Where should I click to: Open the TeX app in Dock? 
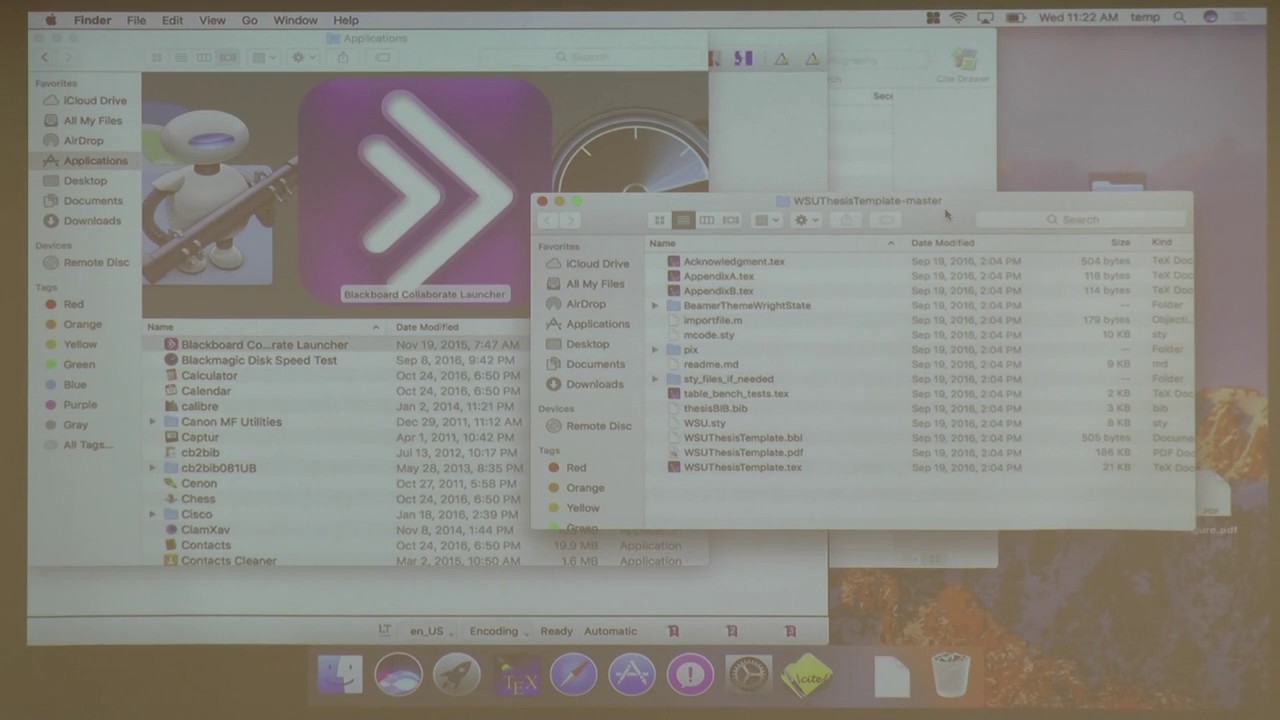tap(515, 676)
